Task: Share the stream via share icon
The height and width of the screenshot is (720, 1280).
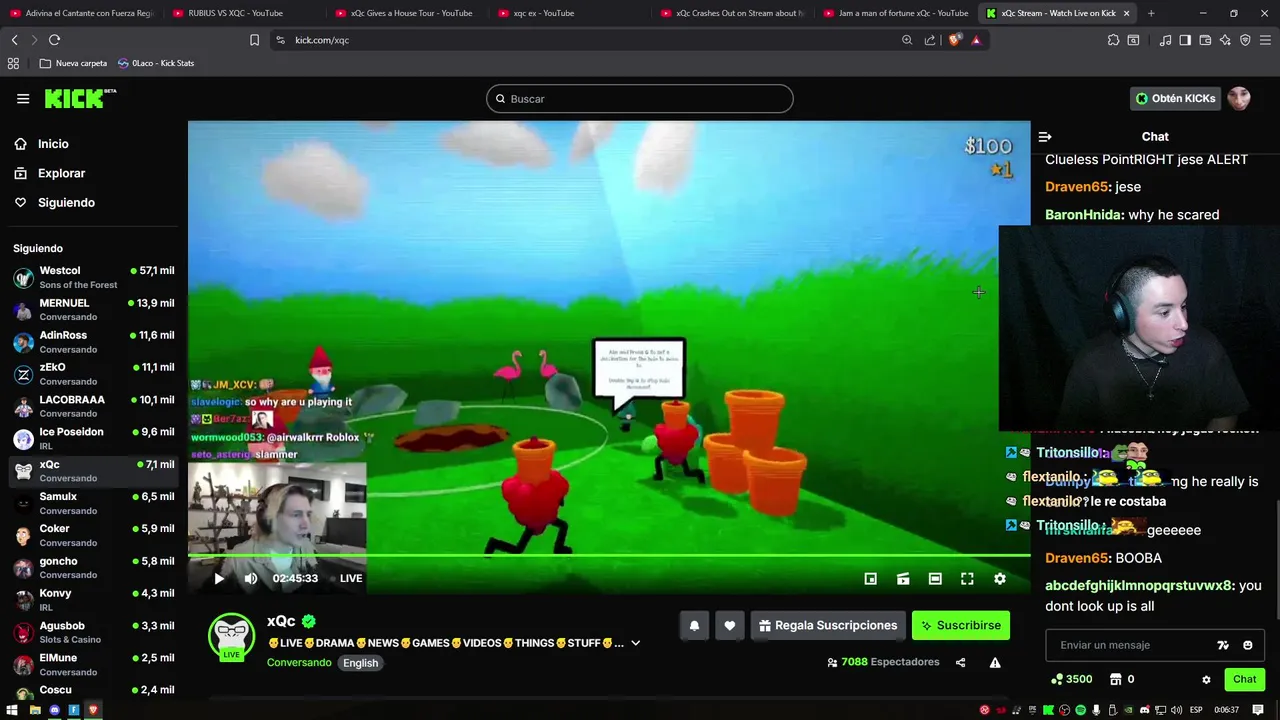Action: tap(961, 662)
